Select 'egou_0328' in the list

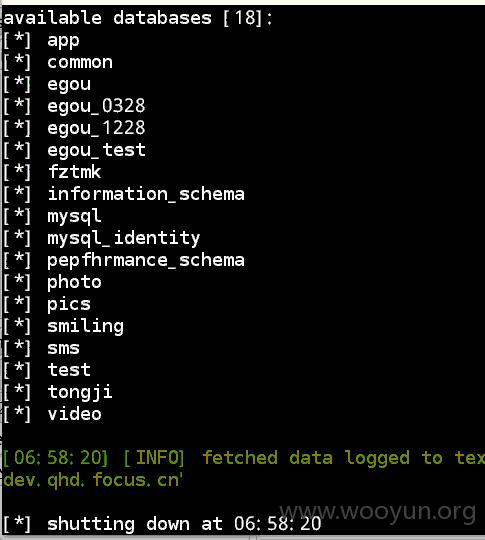96,107
